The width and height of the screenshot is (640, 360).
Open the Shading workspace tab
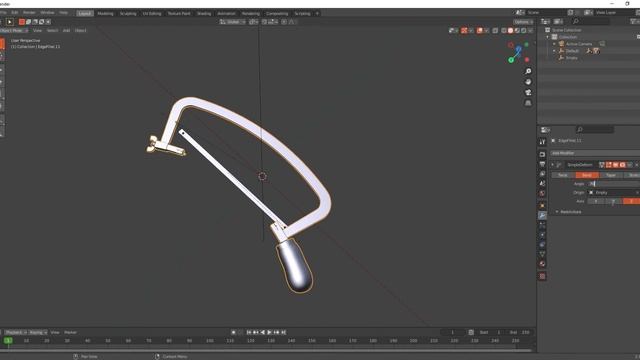[204, 13]
